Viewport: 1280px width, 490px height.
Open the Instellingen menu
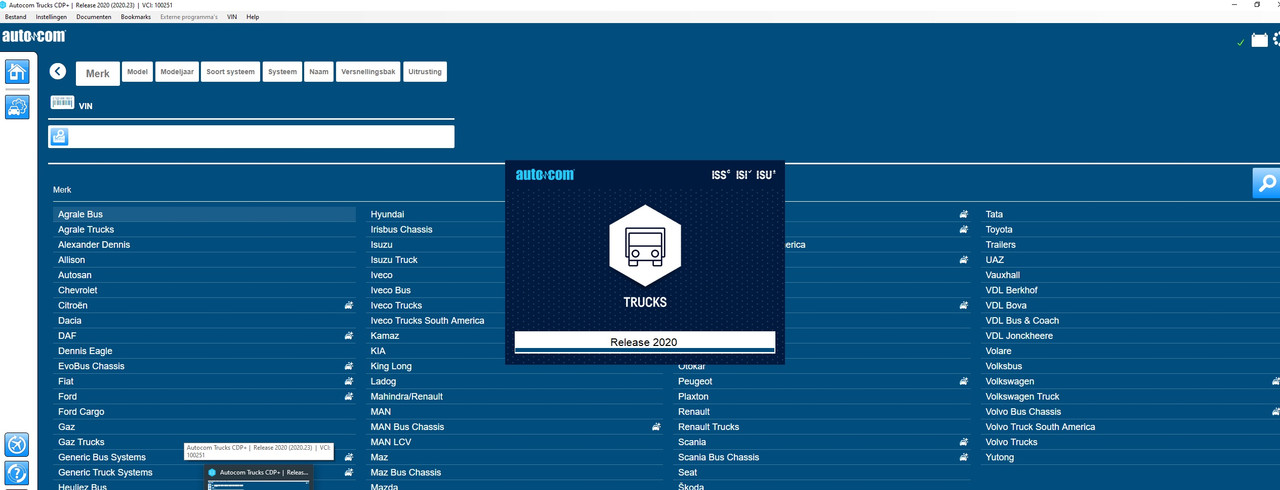tap(51, 17)
